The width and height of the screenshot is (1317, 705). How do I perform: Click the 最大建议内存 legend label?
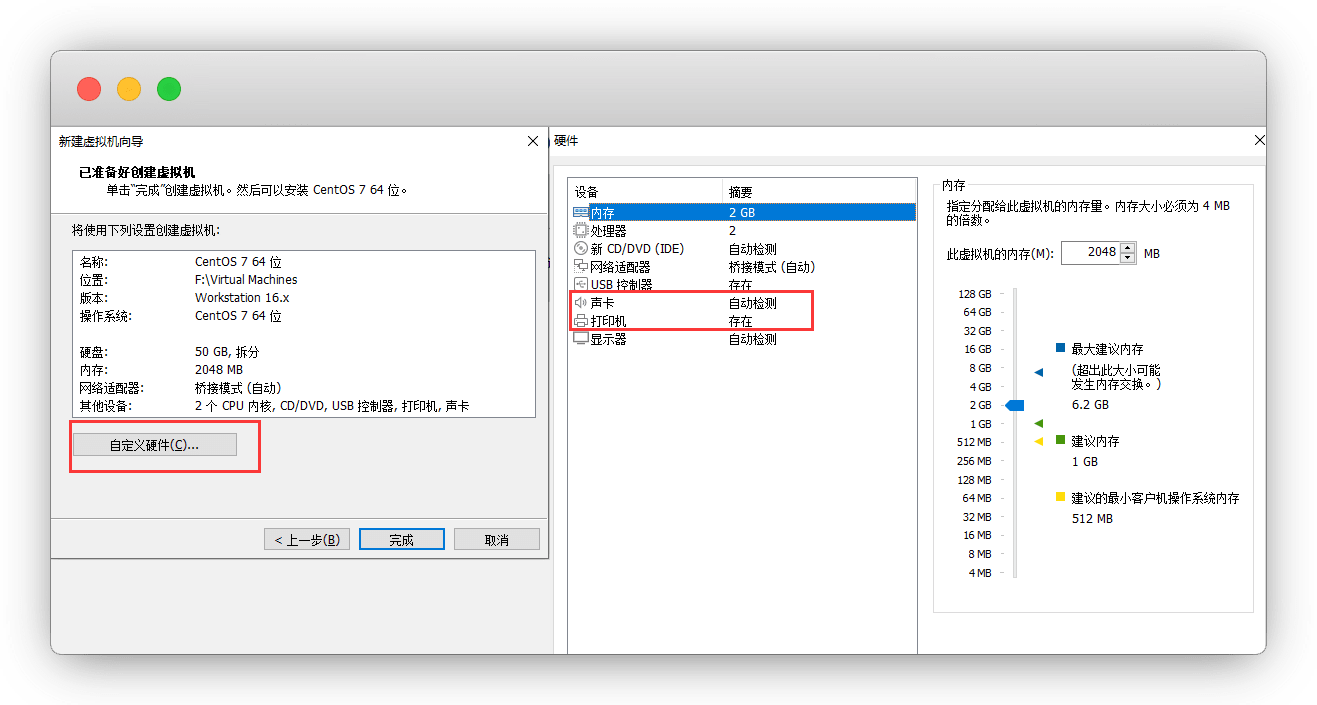(1107, 349)
